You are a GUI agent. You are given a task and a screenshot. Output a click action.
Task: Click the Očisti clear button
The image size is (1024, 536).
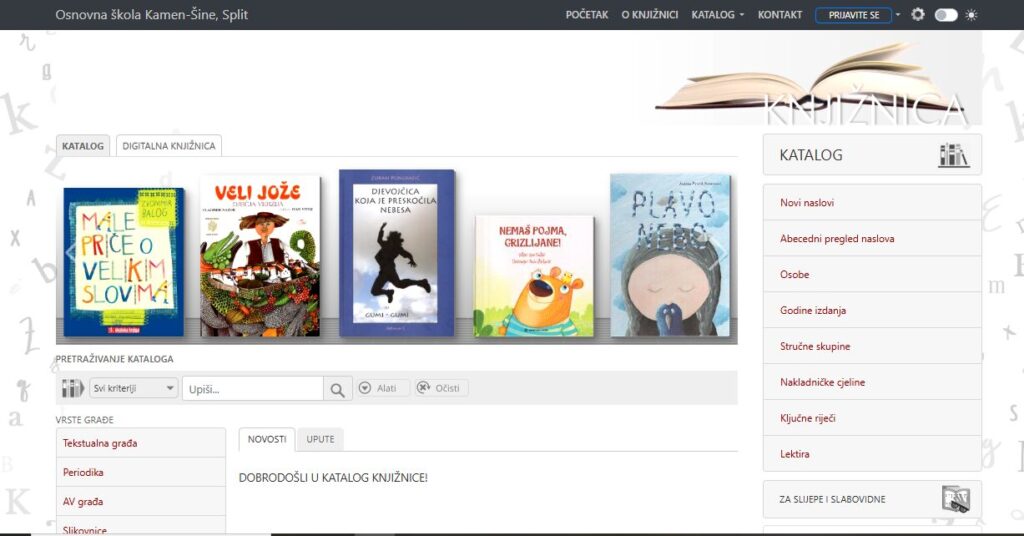[x=441, y=388]
